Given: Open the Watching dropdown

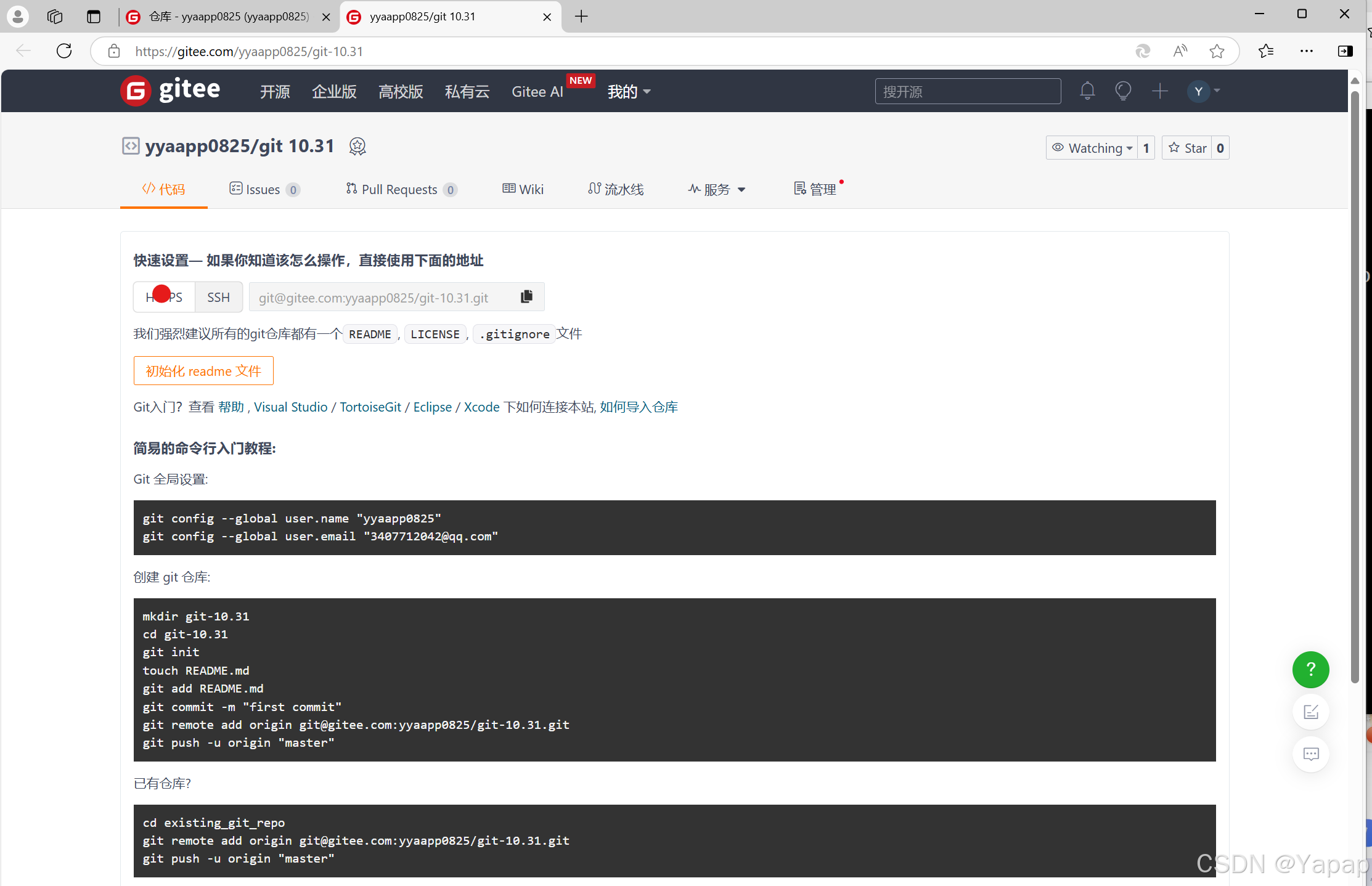Looking at the screenshot, I should pyautogui.click(x=1092, y=148).
